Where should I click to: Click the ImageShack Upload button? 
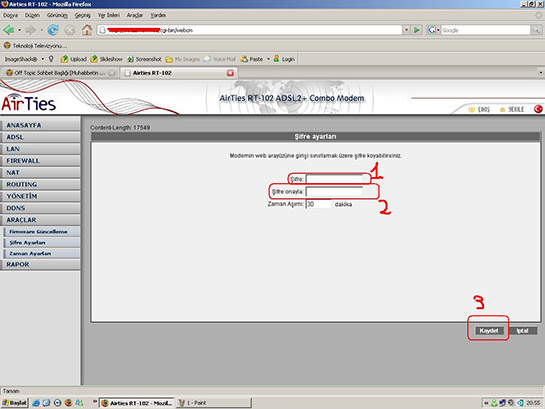(x=73, y=59)
